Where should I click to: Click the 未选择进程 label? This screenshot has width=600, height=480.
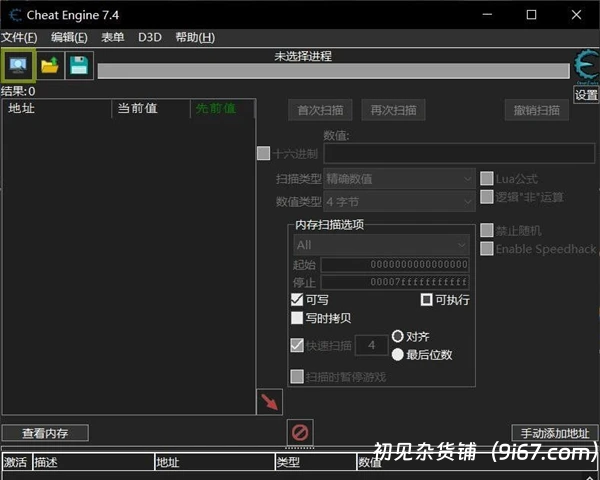(x=303, y=56)
